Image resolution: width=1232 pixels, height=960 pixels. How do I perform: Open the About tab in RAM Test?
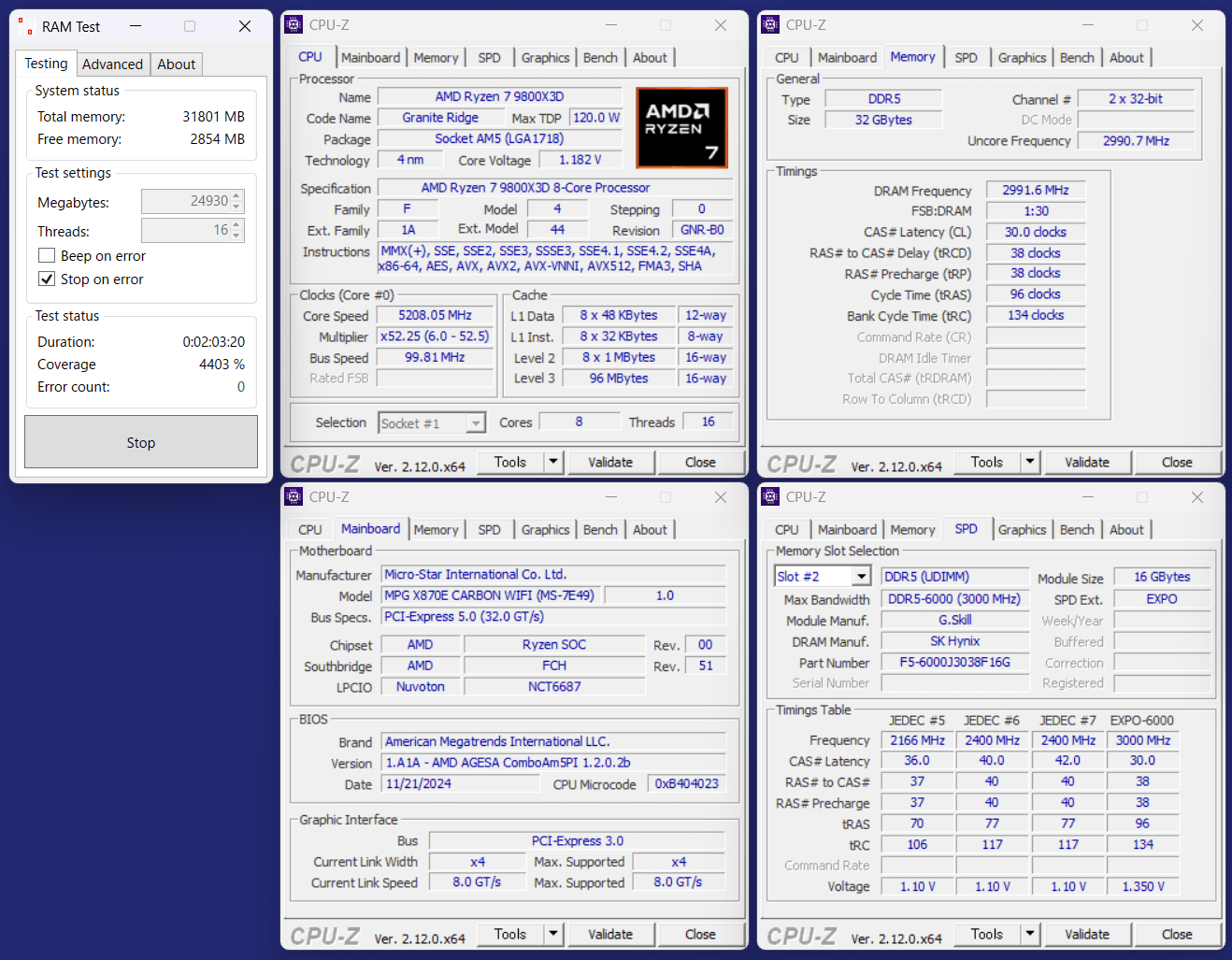[x=176, y=64]
